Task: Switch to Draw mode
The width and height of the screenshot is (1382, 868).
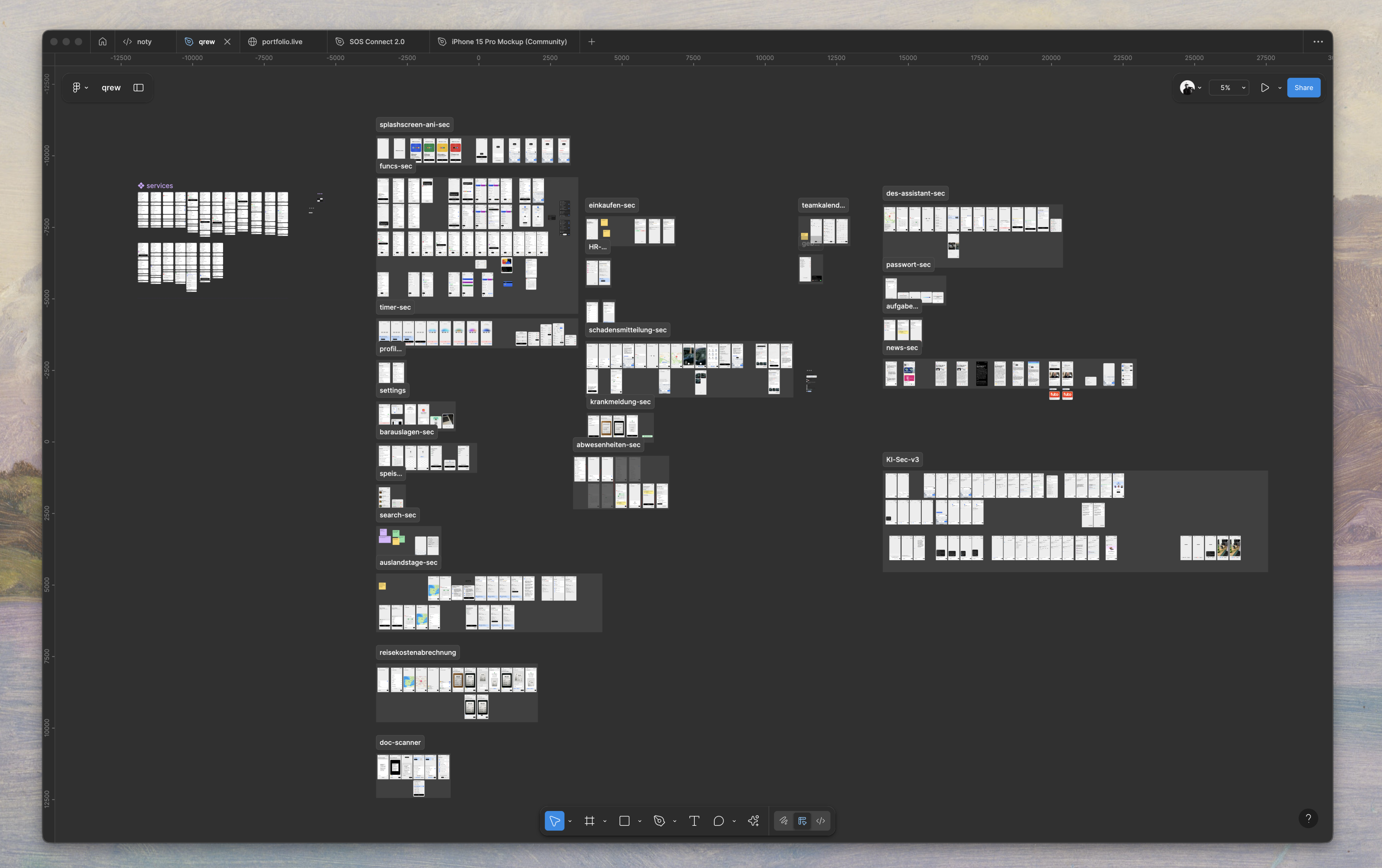Action: pos(783,821)
